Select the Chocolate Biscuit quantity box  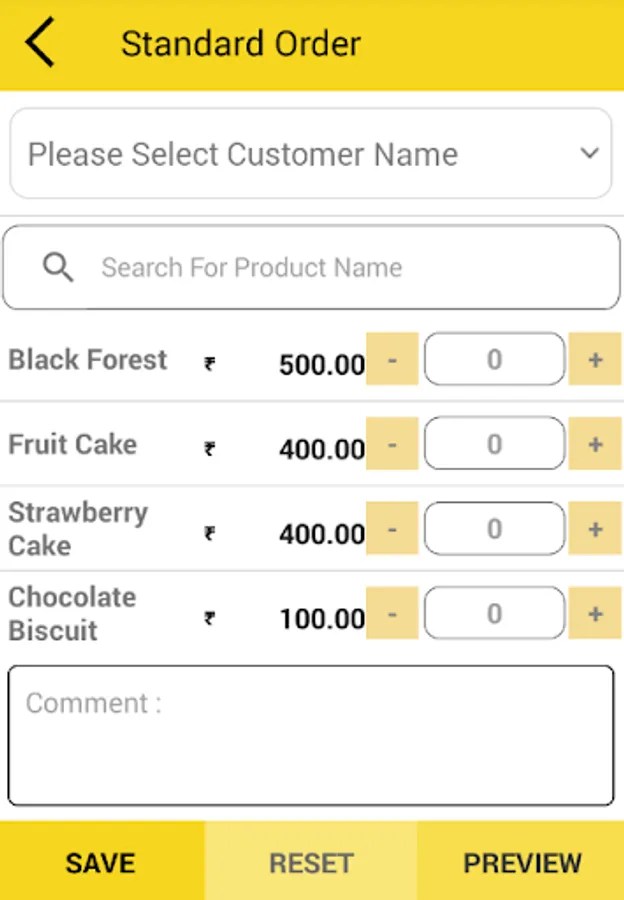pyautogui.click(x=494, y=613)
